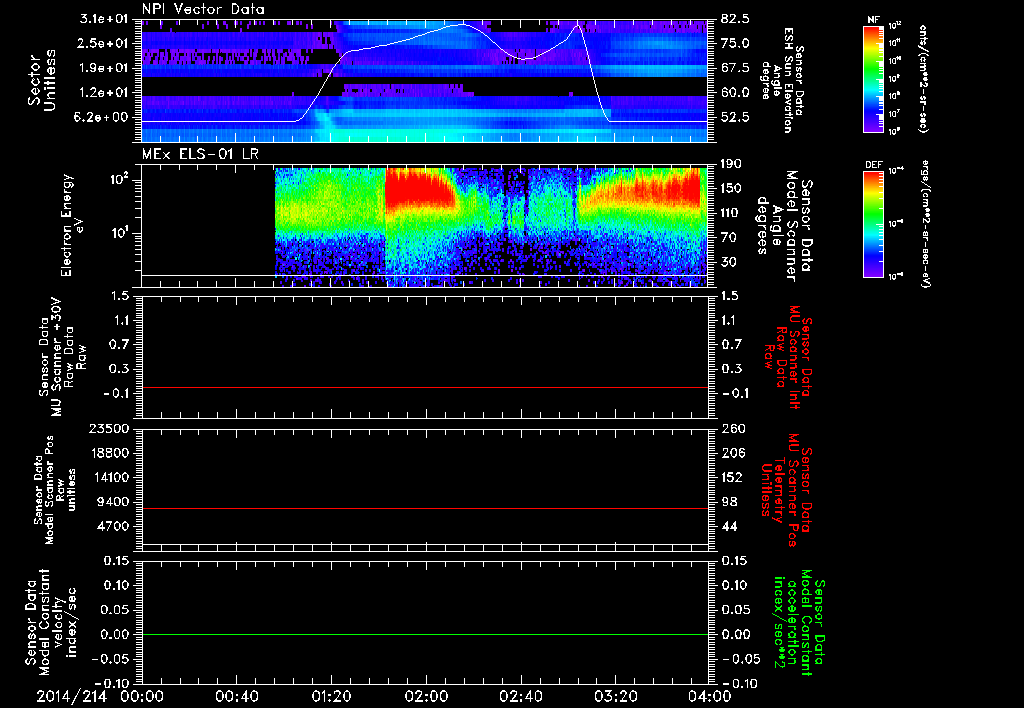Click the '190' scanner angle tick value

[732, 165]
